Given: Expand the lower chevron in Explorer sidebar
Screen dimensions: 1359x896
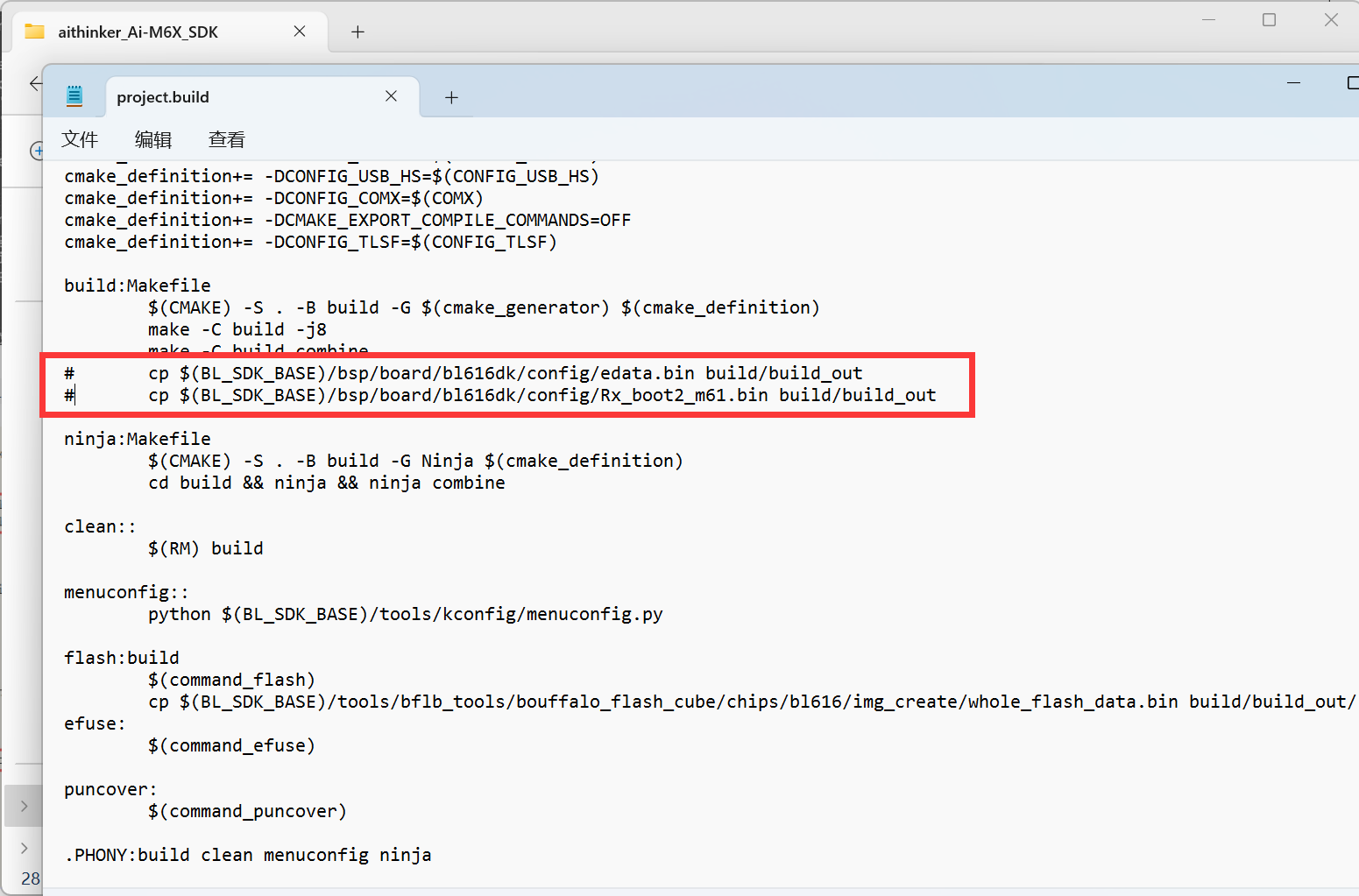Looking at the screenshot, I should pos(24,848).
